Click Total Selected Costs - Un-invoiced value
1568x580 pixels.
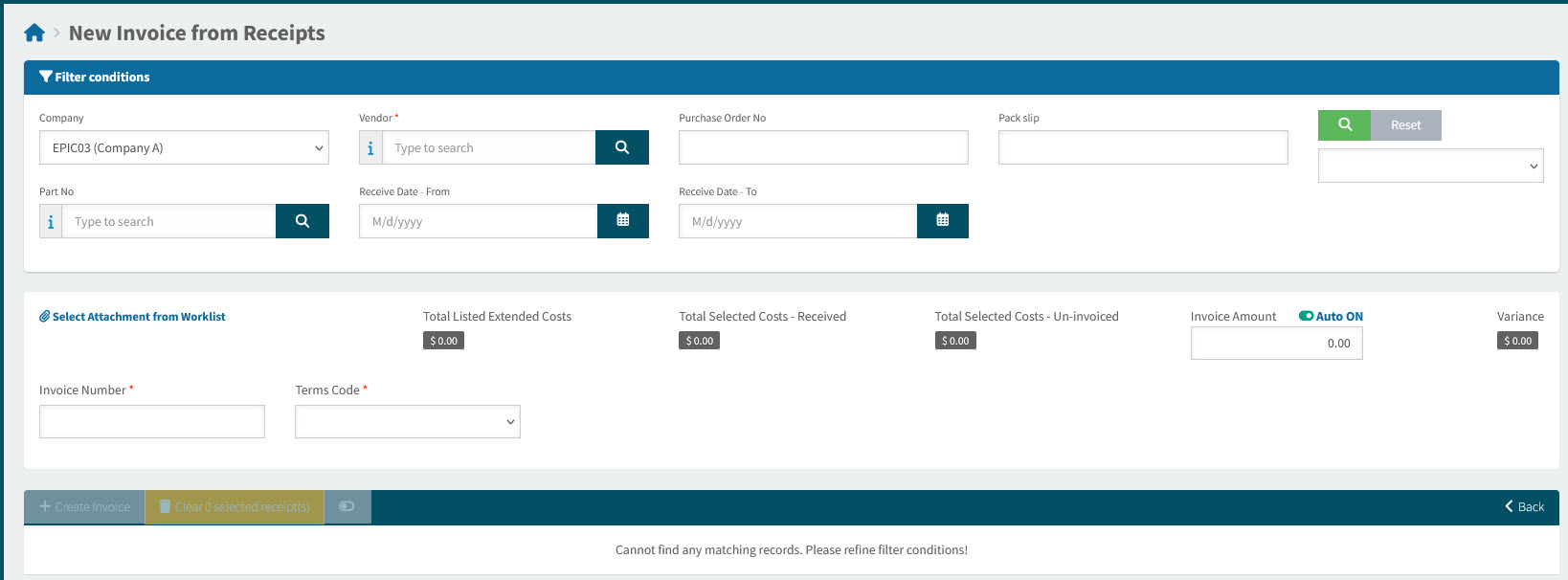click(955, 341)
